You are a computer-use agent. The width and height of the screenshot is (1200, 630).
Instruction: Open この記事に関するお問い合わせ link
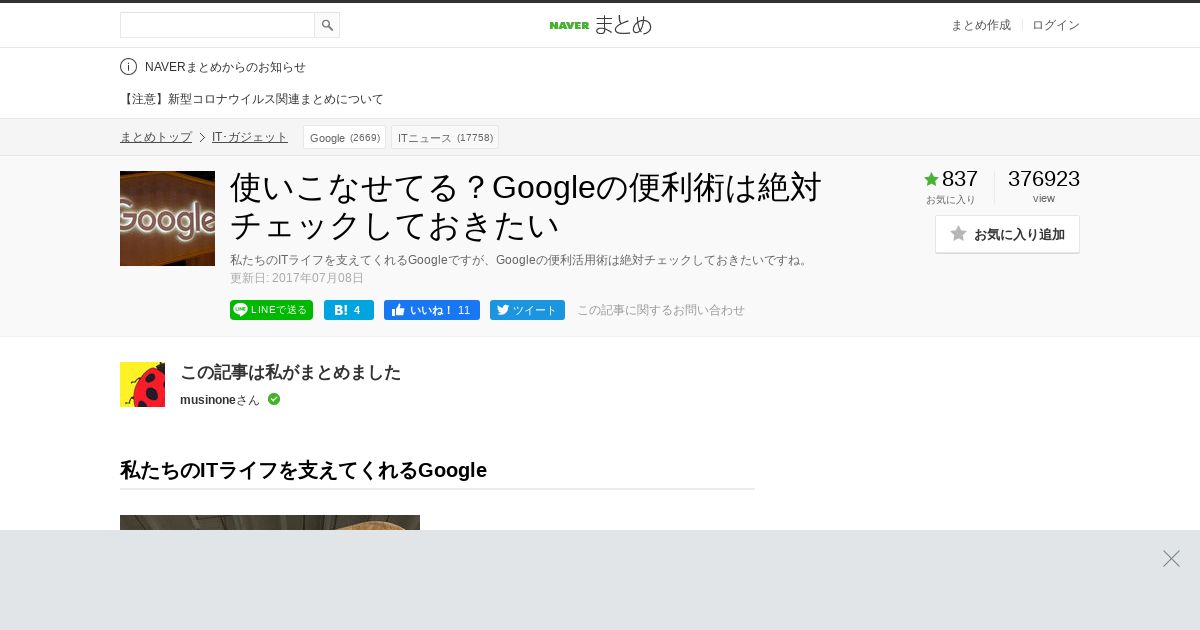tap(661, 310)
